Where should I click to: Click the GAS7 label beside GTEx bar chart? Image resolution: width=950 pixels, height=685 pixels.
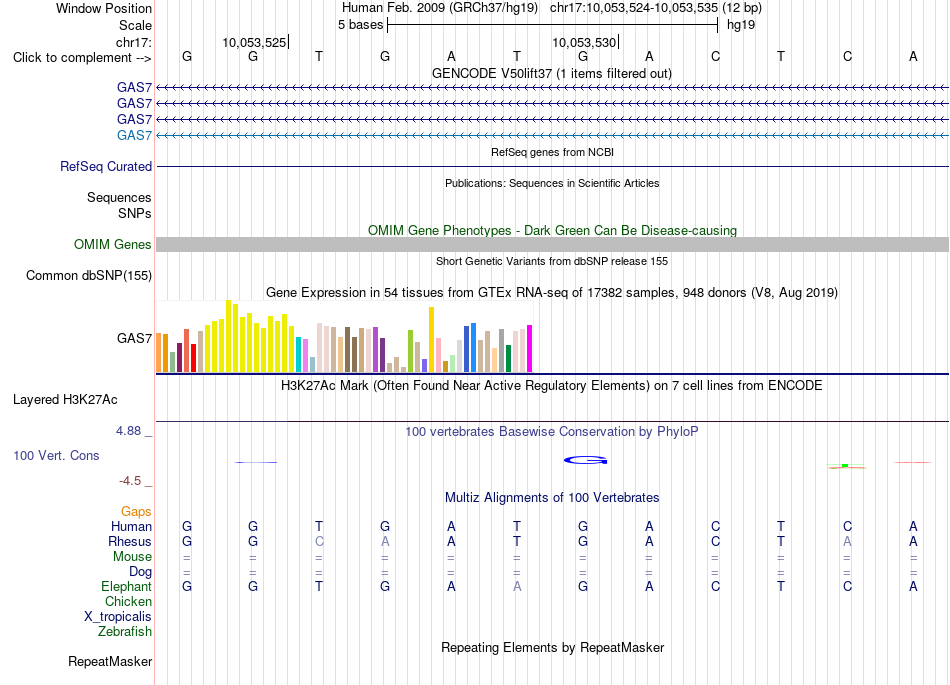click(135, 338)
